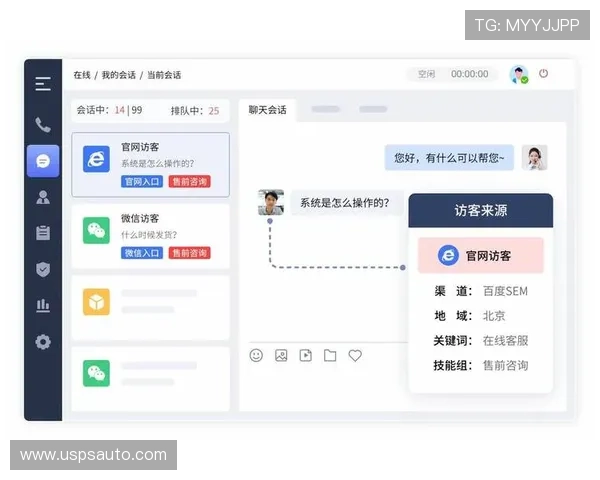Image resolution: width=600 pixels, height=480 pixels.
Task: Click the 系统是怎么操作的? chat bubble
Action: [345, 202]
